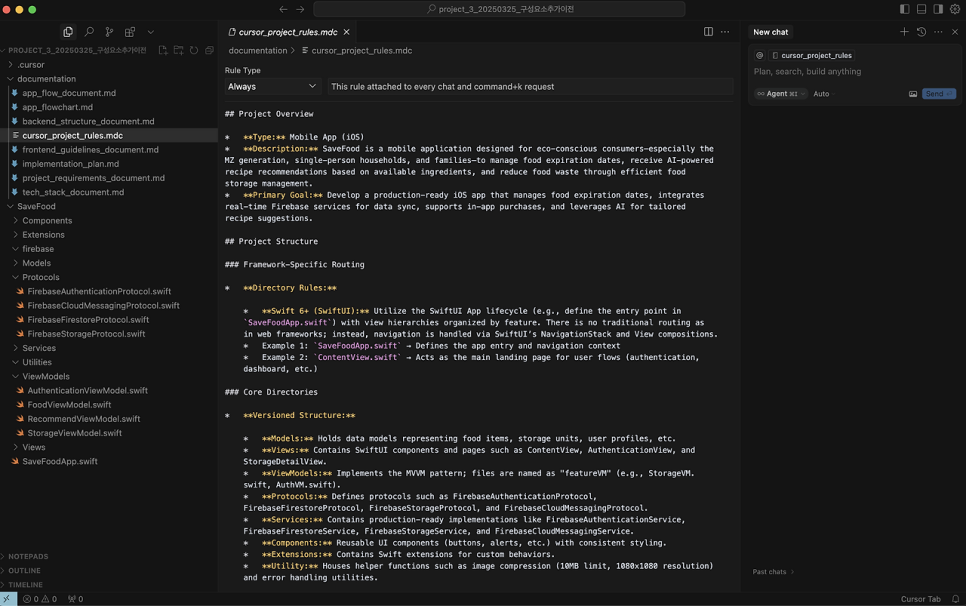This screenshot has width=966, height=606.
Task: Close the chat panel
Action: click(x=955, y=32)
